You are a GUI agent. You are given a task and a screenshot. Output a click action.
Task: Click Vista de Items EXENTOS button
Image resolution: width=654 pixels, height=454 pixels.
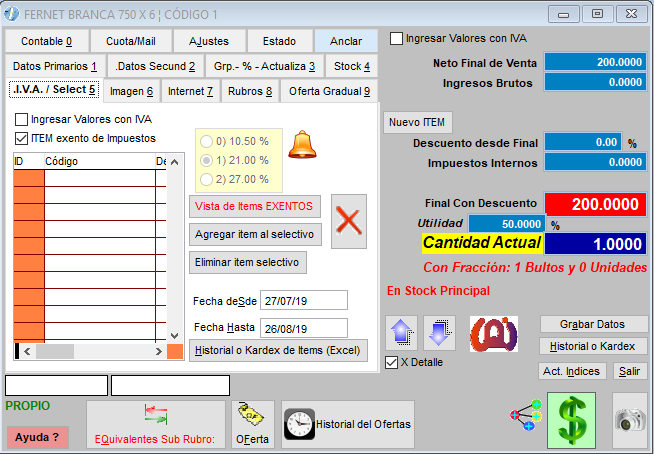click(254, 206)
